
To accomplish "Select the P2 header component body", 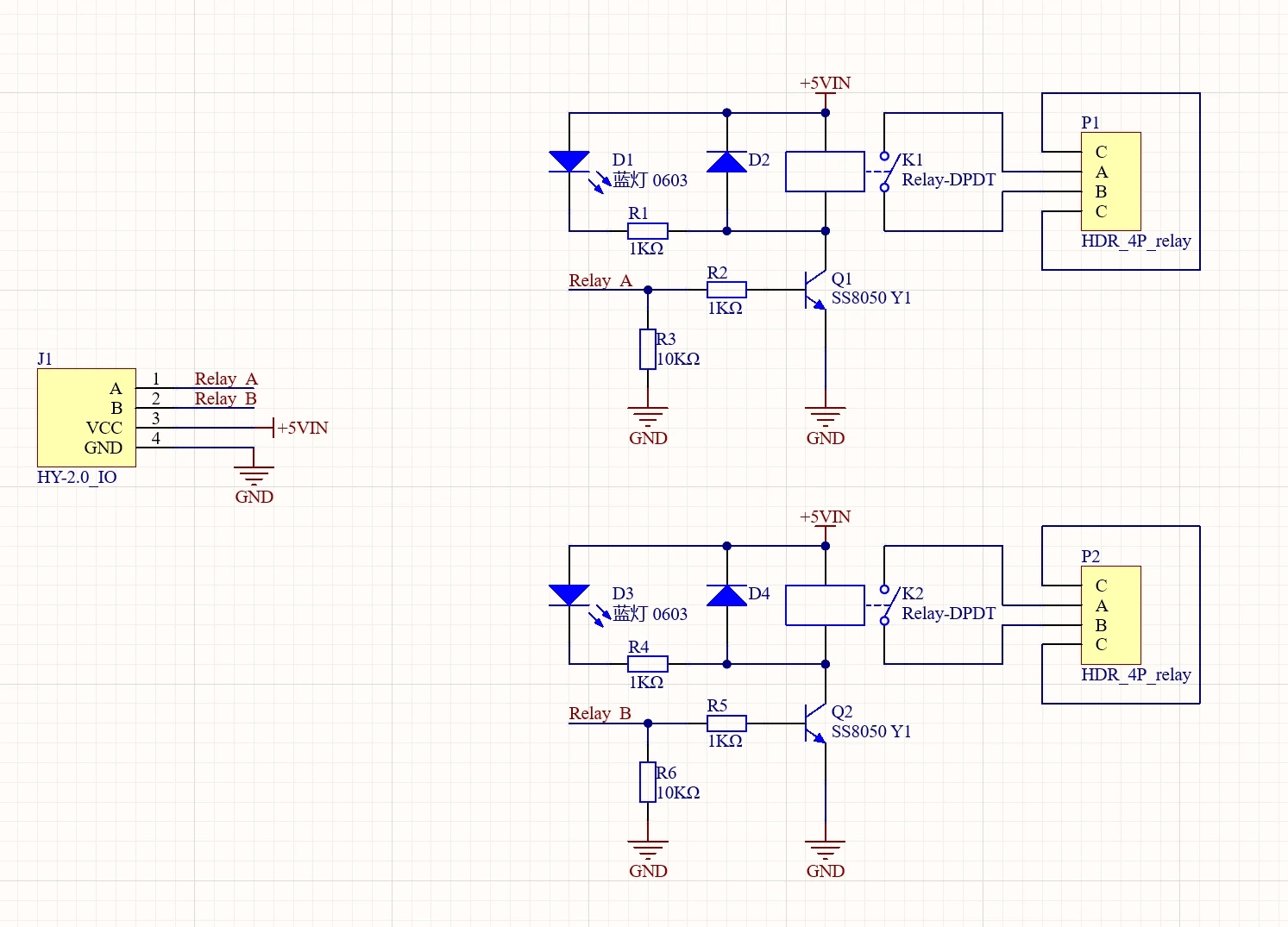I will [x=1111, y=615].
